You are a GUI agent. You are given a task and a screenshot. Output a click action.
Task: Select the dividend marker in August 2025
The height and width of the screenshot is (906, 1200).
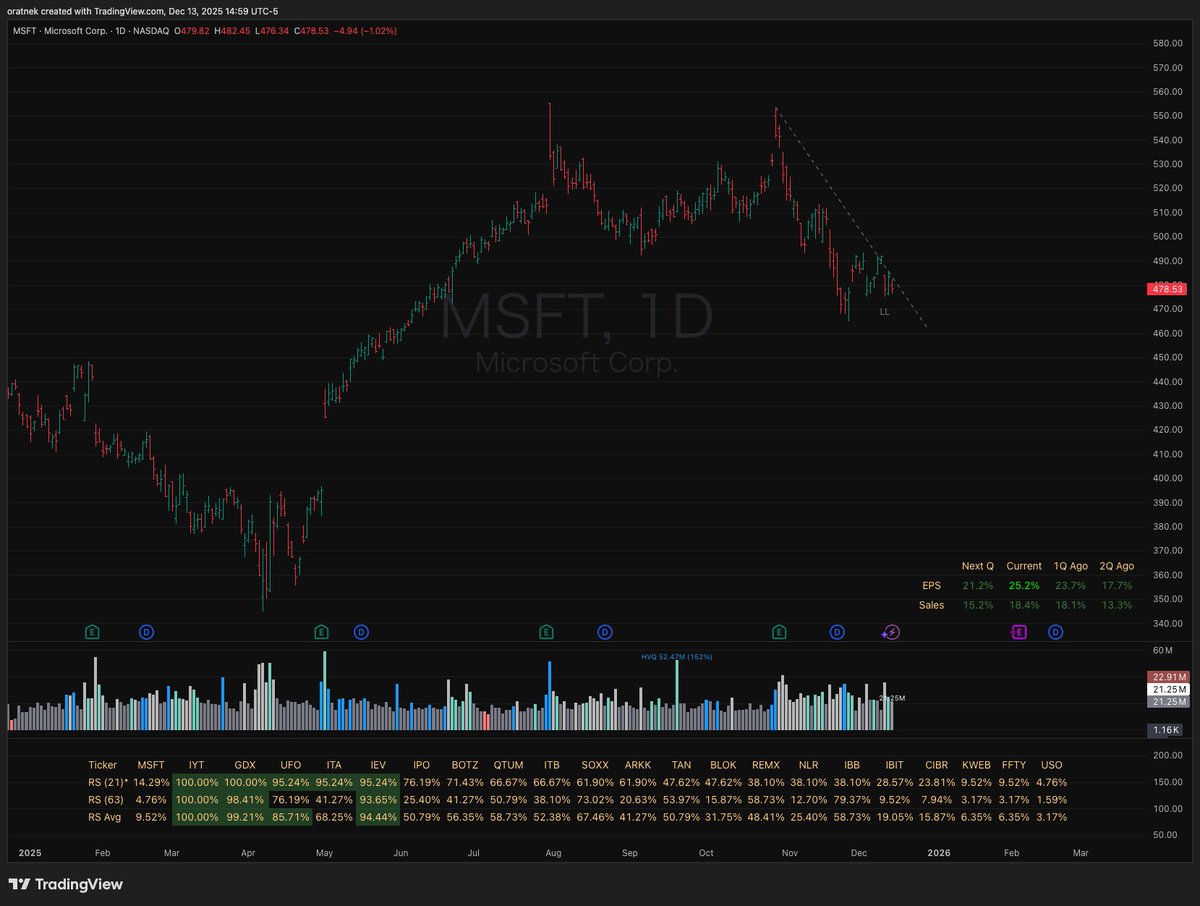(x=605, y=632)
